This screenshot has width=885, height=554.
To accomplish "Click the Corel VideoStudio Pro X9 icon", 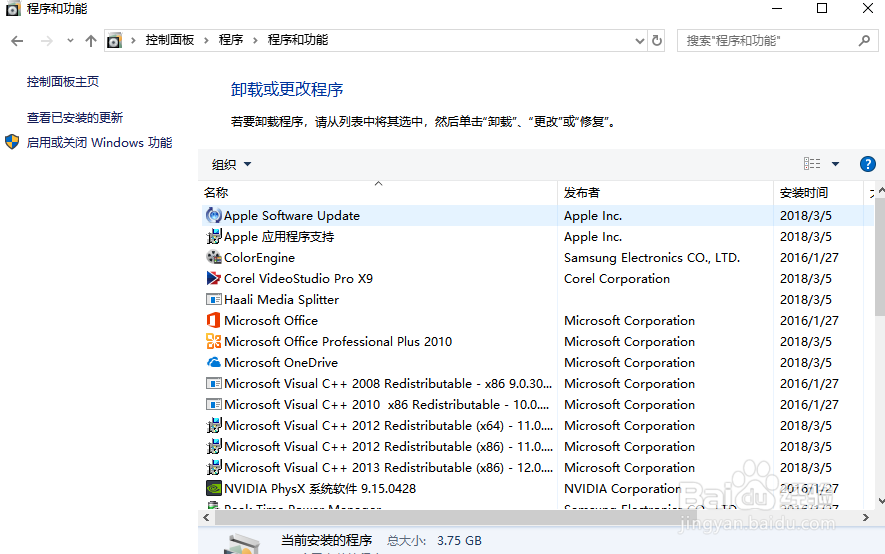I will 213,278.
